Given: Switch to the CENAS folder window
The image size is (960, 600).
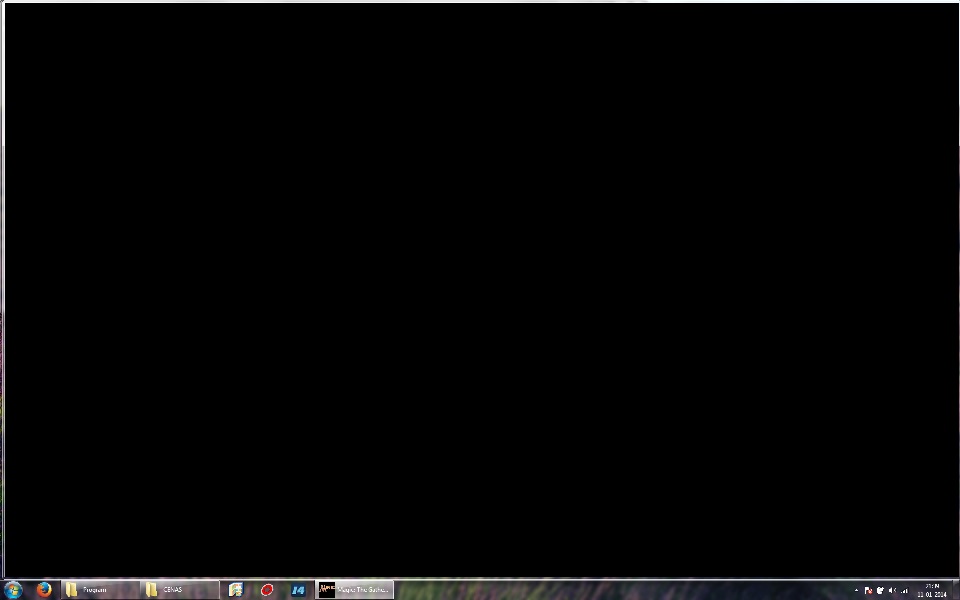Looking at the screenshot, I should [180, 590].
